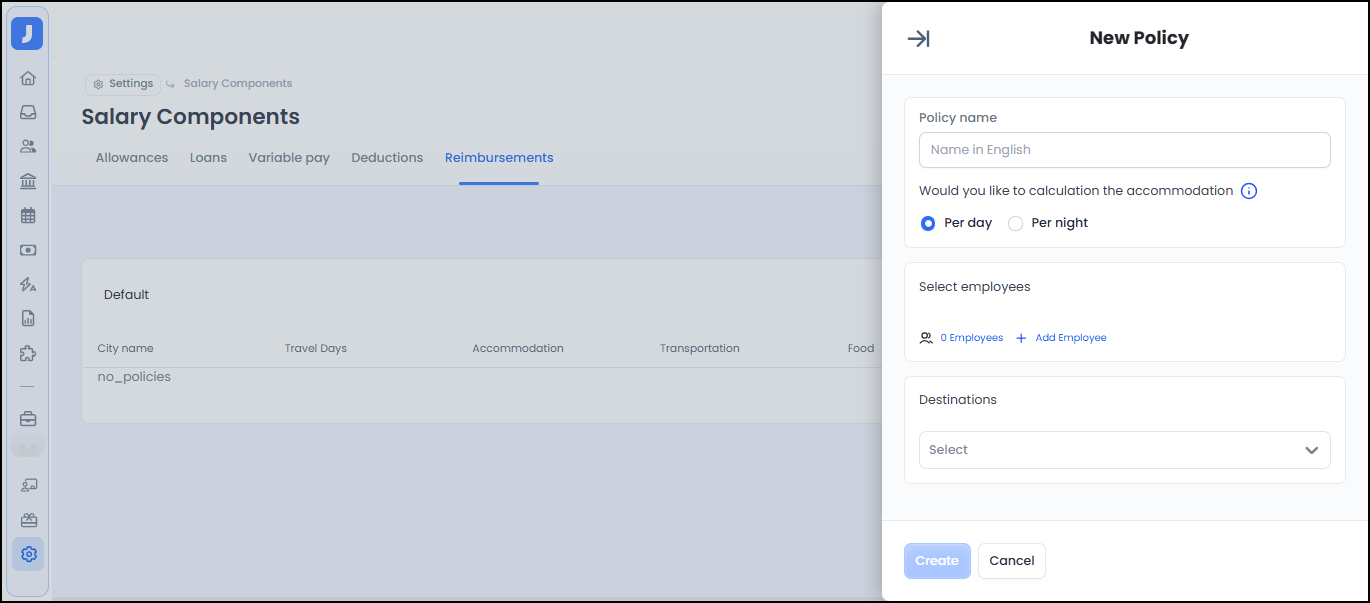
Task: Open the calendar icon in sidebar
Action: point(28,215)
